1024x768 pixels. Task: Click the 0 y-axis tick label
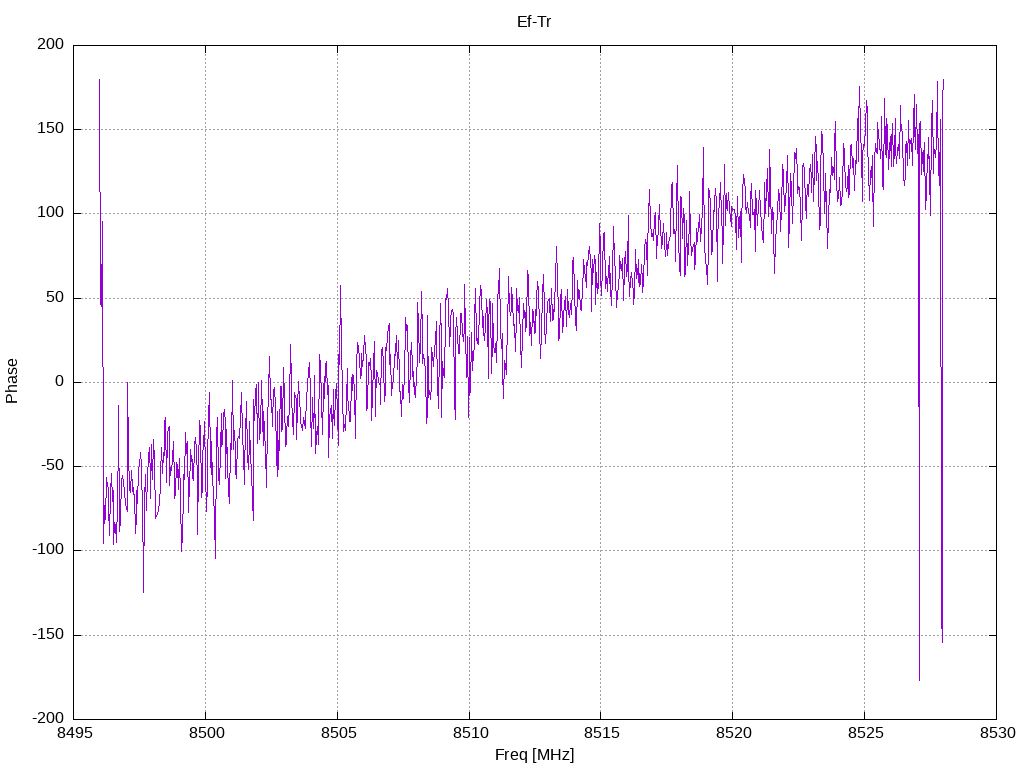point(60,381)
